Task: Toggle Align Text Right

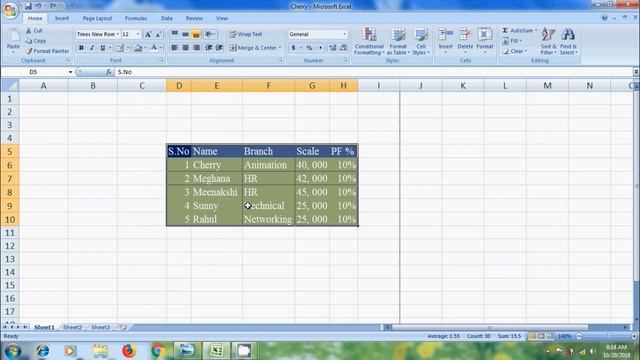Action: click(196, 48)
